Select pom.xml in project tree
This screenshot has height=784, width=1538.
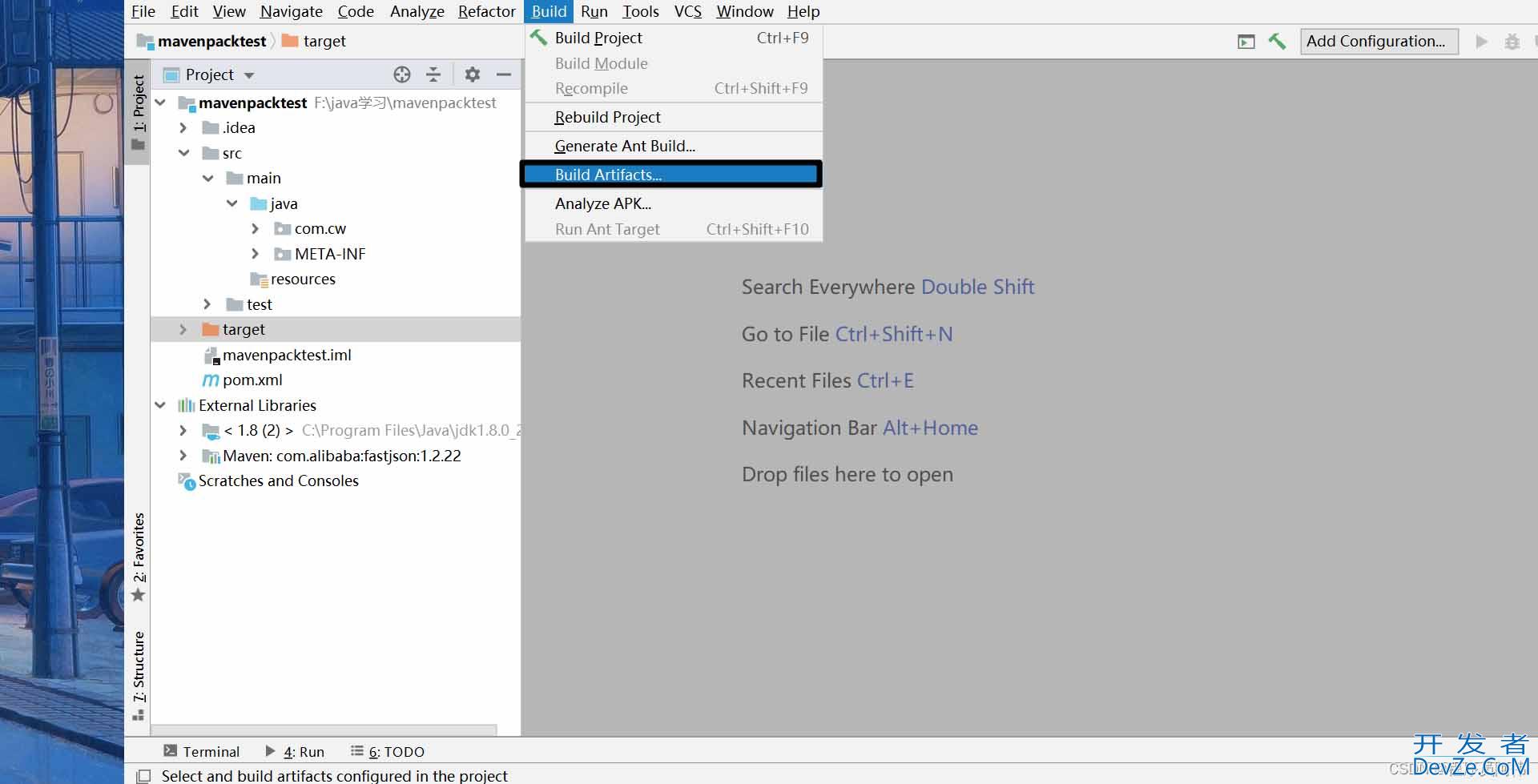(252, 380)
